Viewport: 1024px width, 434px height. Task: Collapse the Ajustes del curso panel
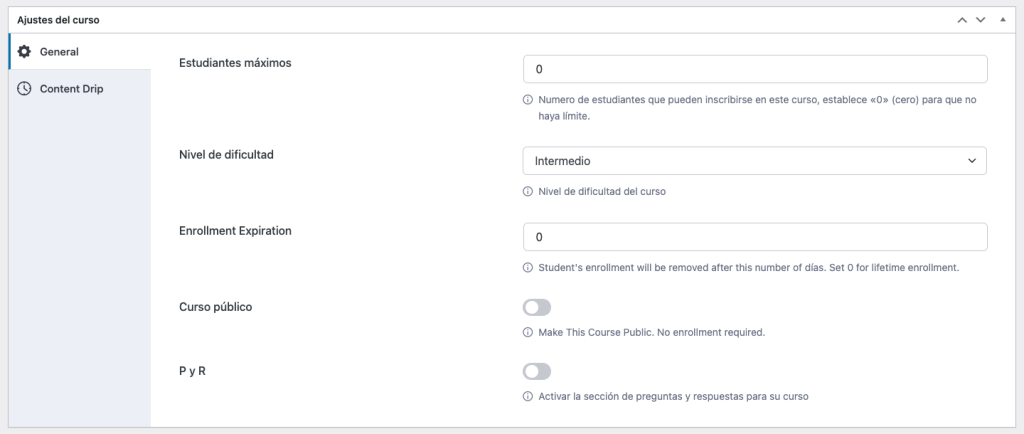pos(1001,19)
